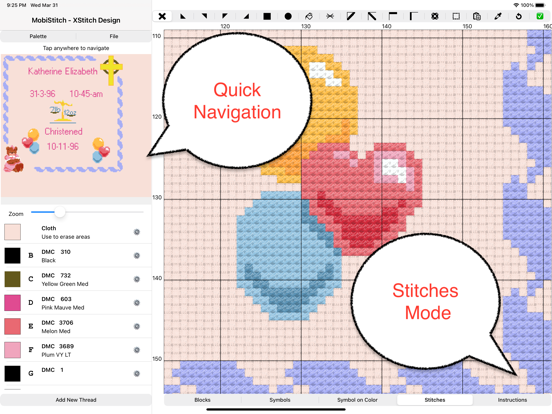
Task: Select the bottom-left half-triangle stitch tool
Action: tap(183, 16)
